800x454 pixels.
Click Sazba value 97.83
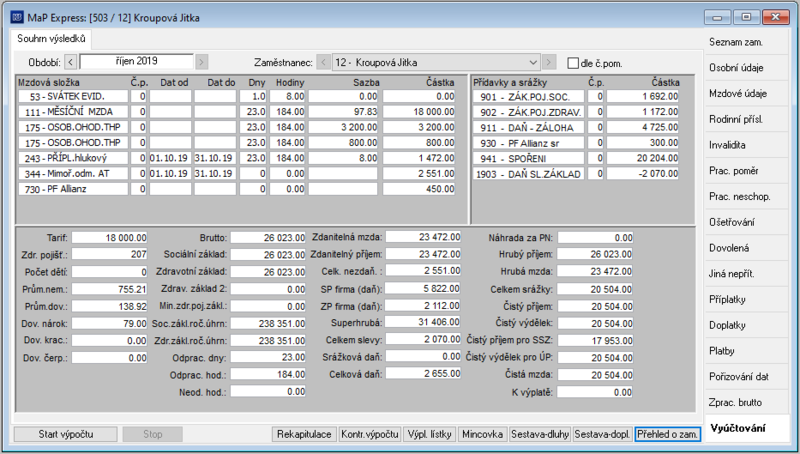point(343,112)
